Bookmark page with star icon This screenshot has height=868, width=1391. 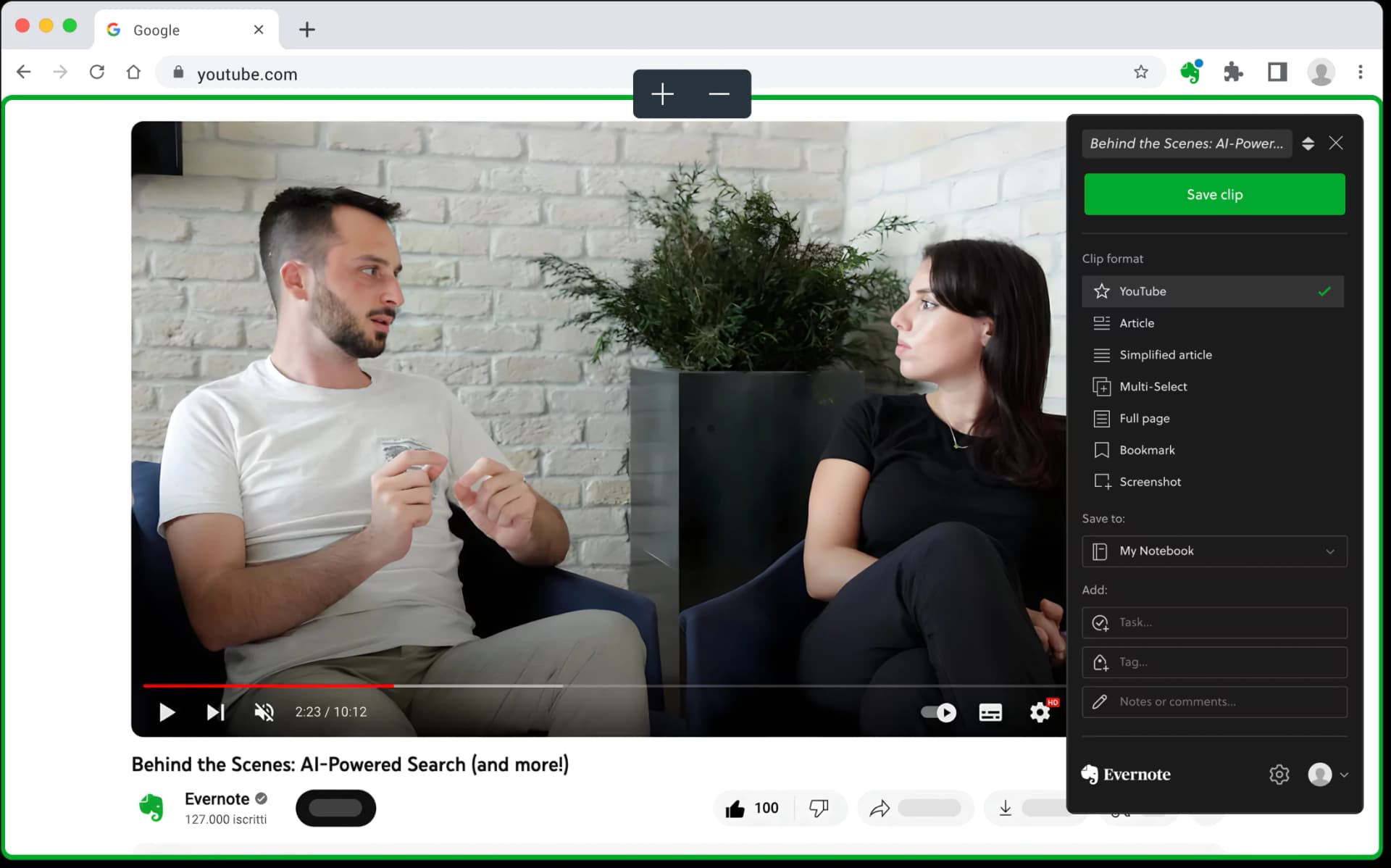(1141, 72)
